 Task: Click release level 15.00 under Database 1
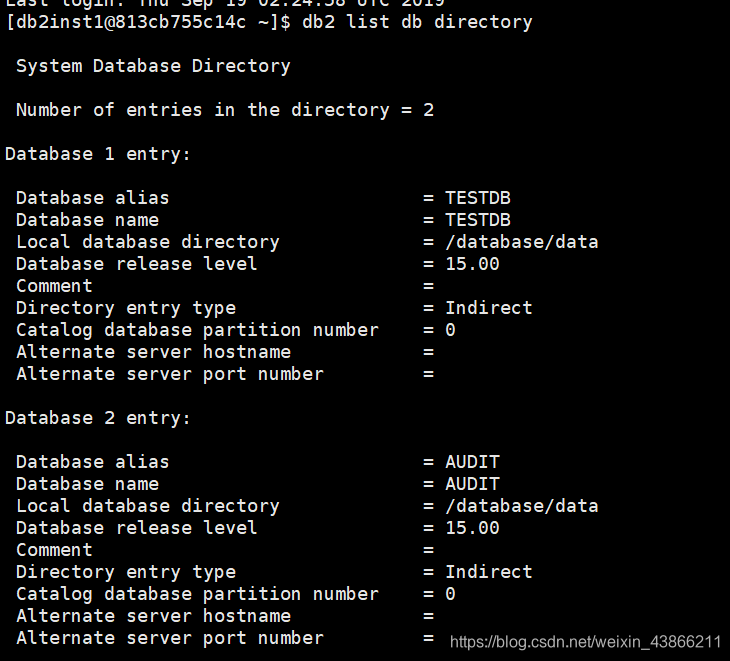[x=472, y=264]
